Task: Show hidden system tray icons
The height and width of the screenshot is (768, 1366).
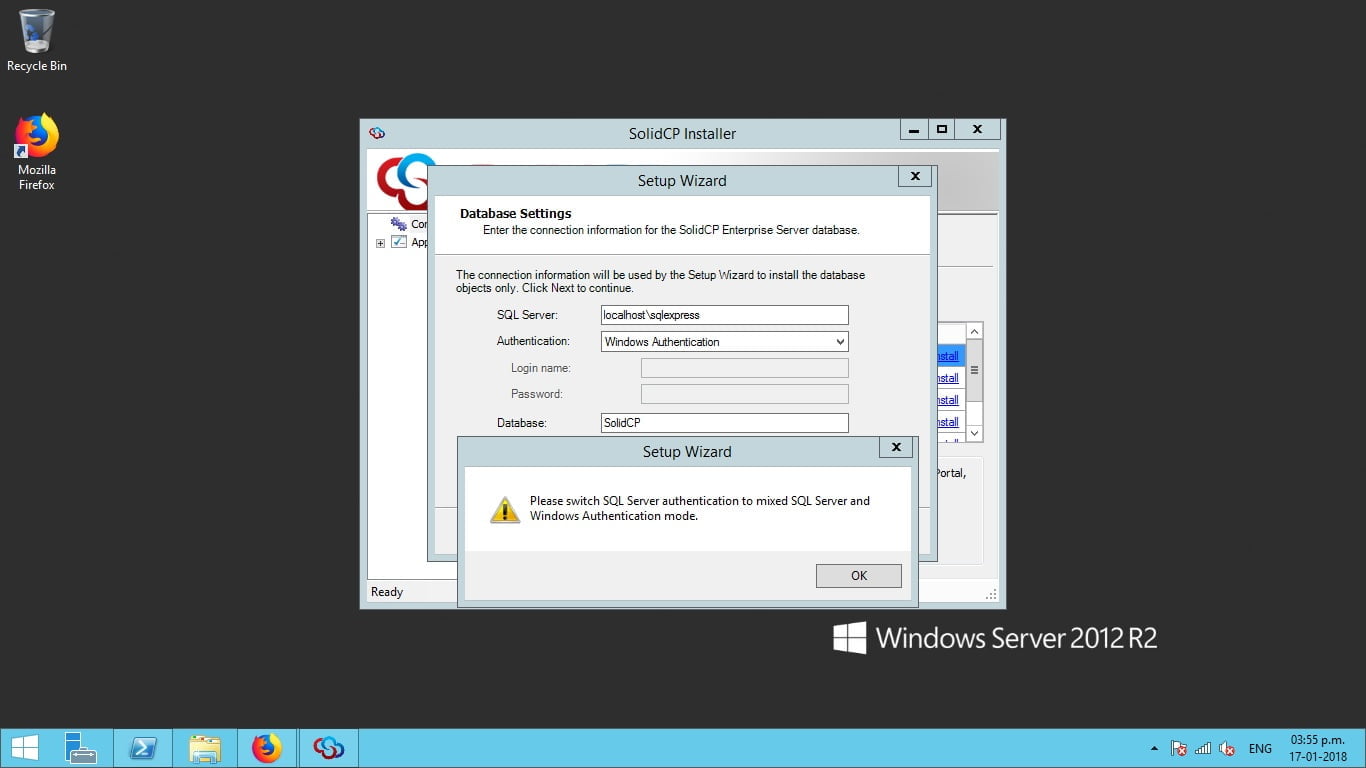Action: click(1155, 748)
